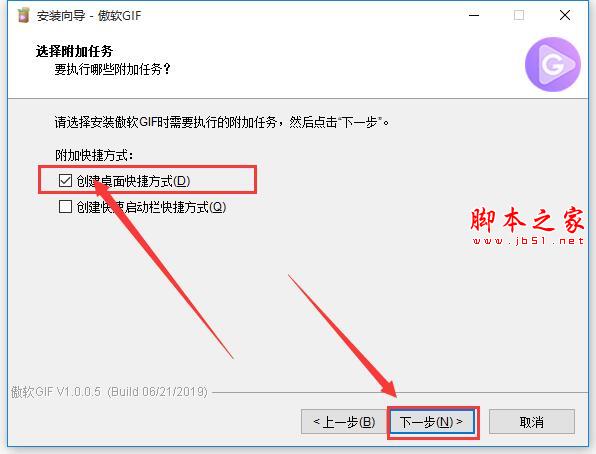596x454 pixels.
Task: Click the instruction text mentioning 下一步
Action: pos(222,122)
